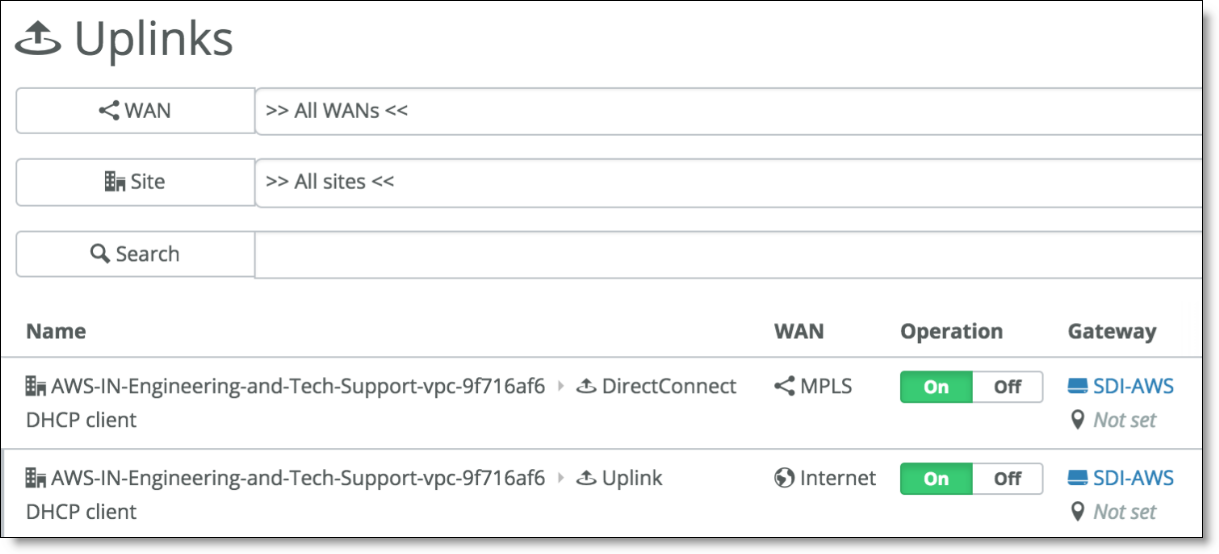Click the location pin icon in Uplink row
The width and height of the screenshot is (1219, 554).
(1077, 512)
